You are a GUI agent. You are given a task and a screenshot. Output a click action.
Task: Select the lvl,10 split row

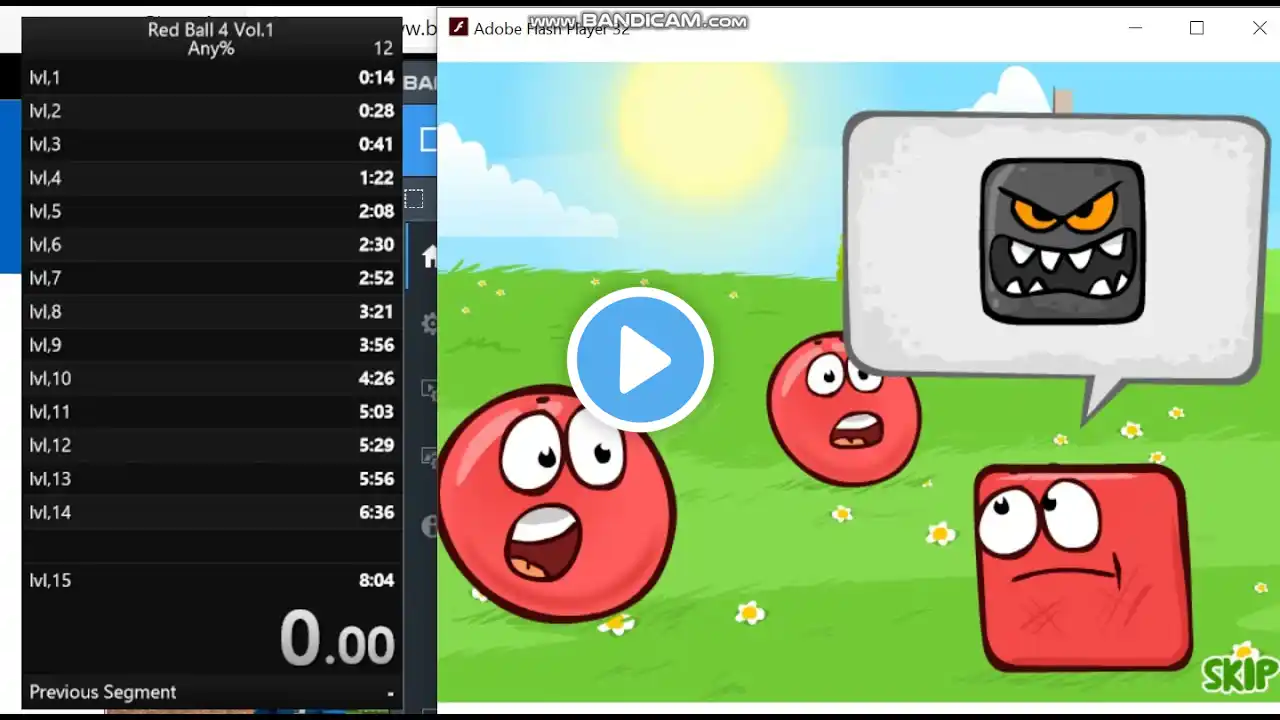pos(212,378)
